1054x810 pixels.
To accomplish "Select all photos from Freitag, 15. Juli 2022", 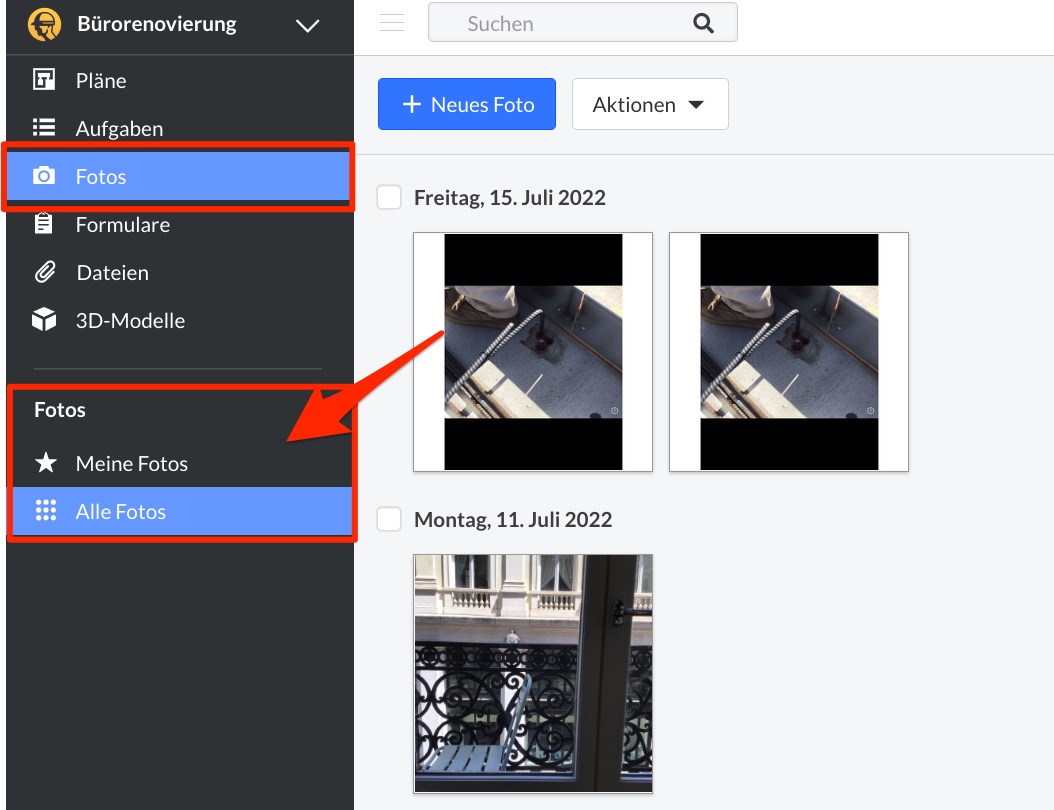I will pos(389,197).
